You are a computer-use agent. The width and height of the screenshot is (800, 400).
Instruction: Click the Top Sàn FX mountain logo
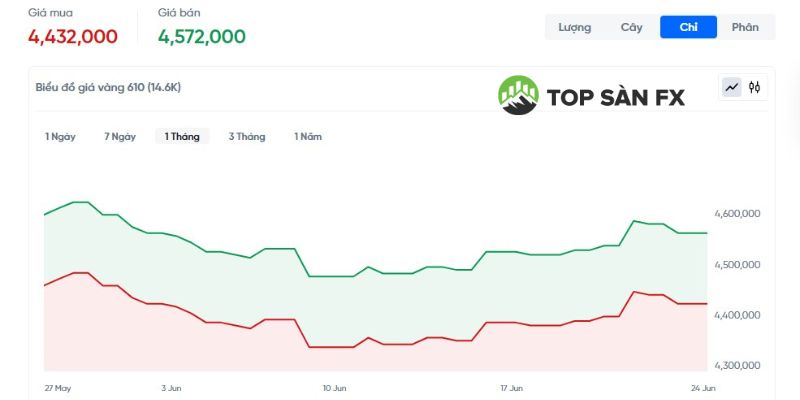(x=518, y=95)
